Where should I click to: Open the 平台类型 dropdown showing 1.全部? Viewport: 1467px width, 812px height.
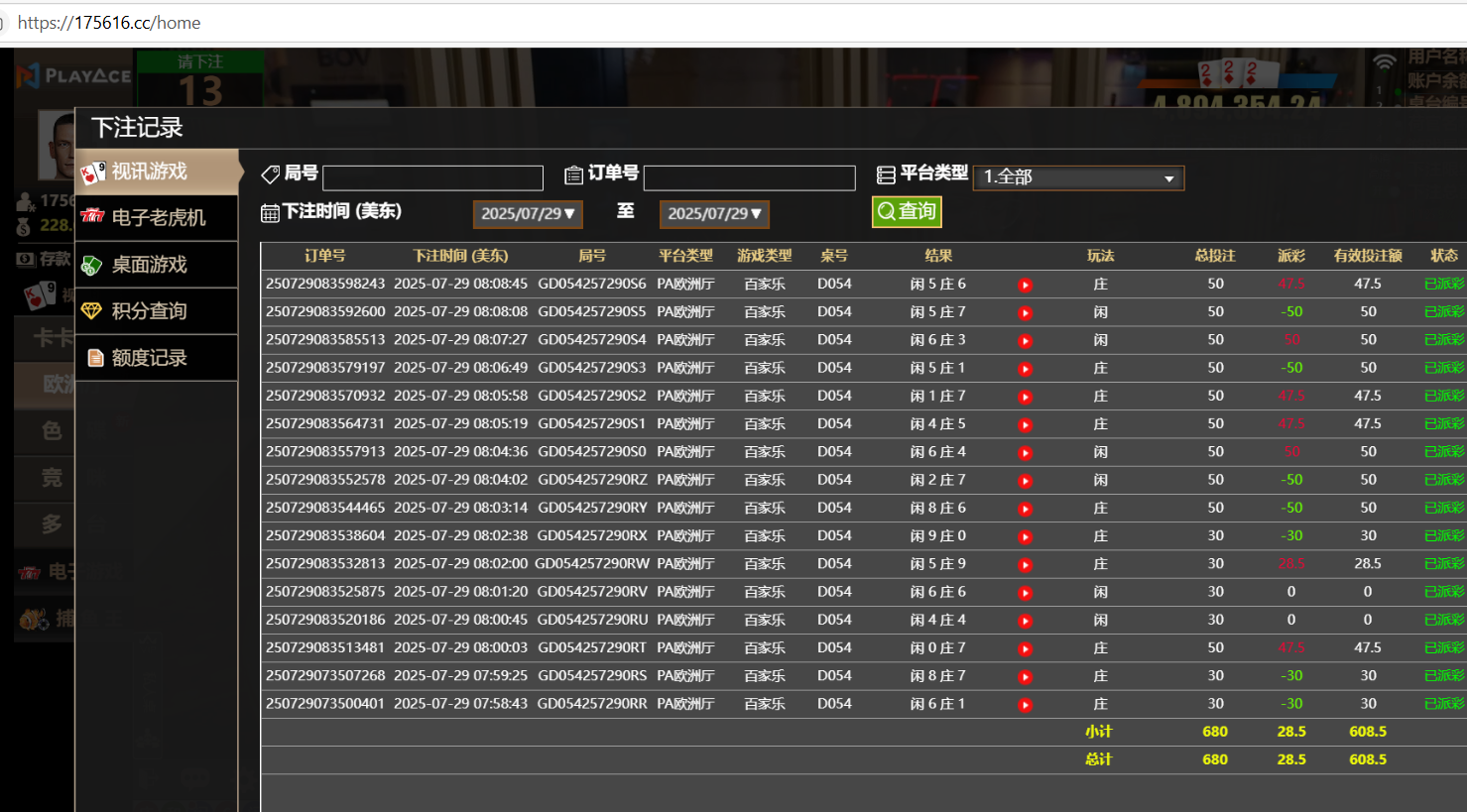click(1078, 177)
